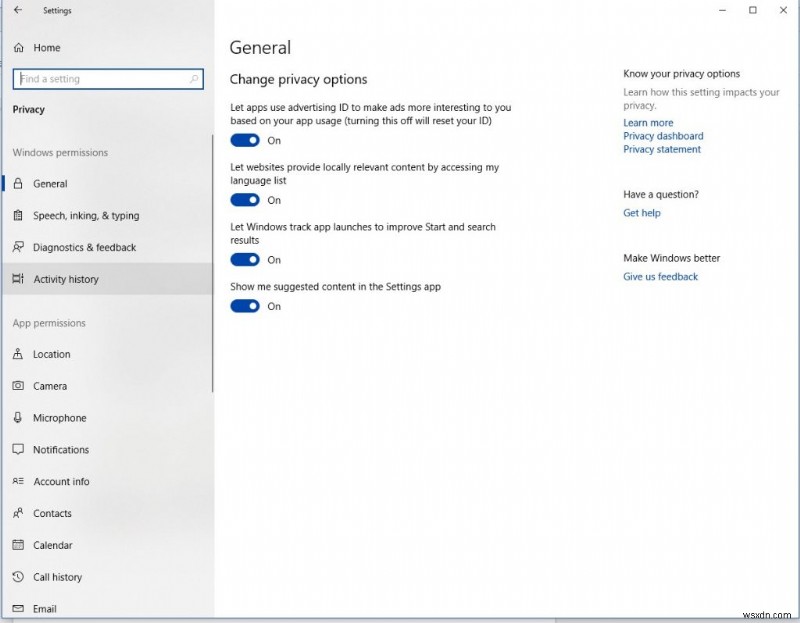
Task: Disable locally relevant content via language list
Action: point(244,200)
